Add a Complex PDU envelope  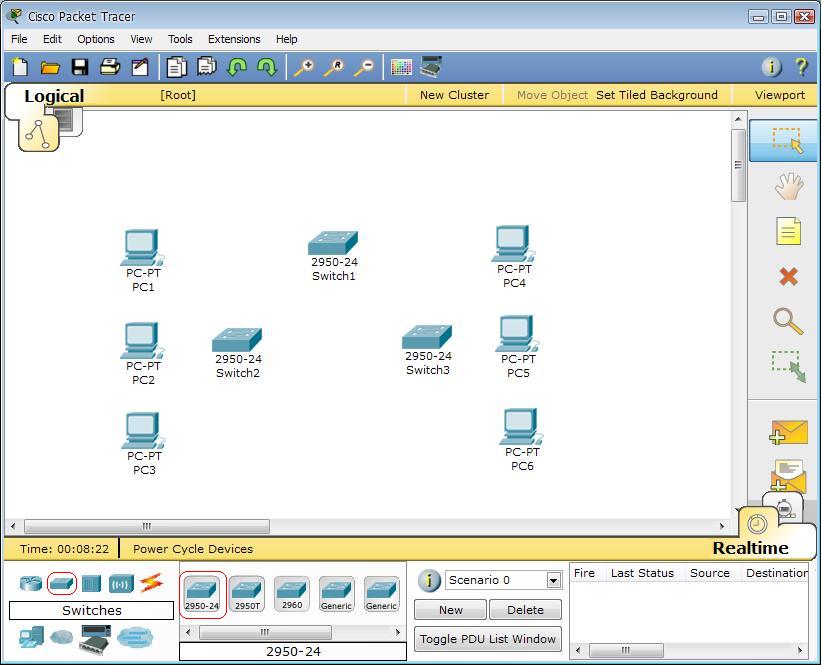tap(788, 476)
